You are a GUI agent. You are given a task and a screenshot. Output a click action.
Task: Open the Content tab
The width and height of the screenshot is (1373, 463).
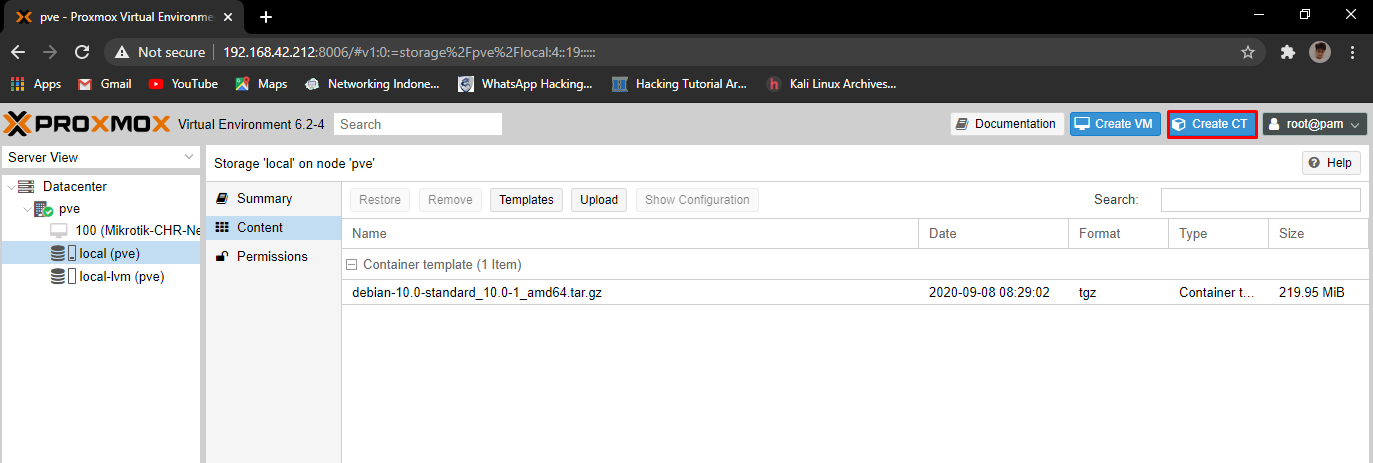click(x=273, y=228)
